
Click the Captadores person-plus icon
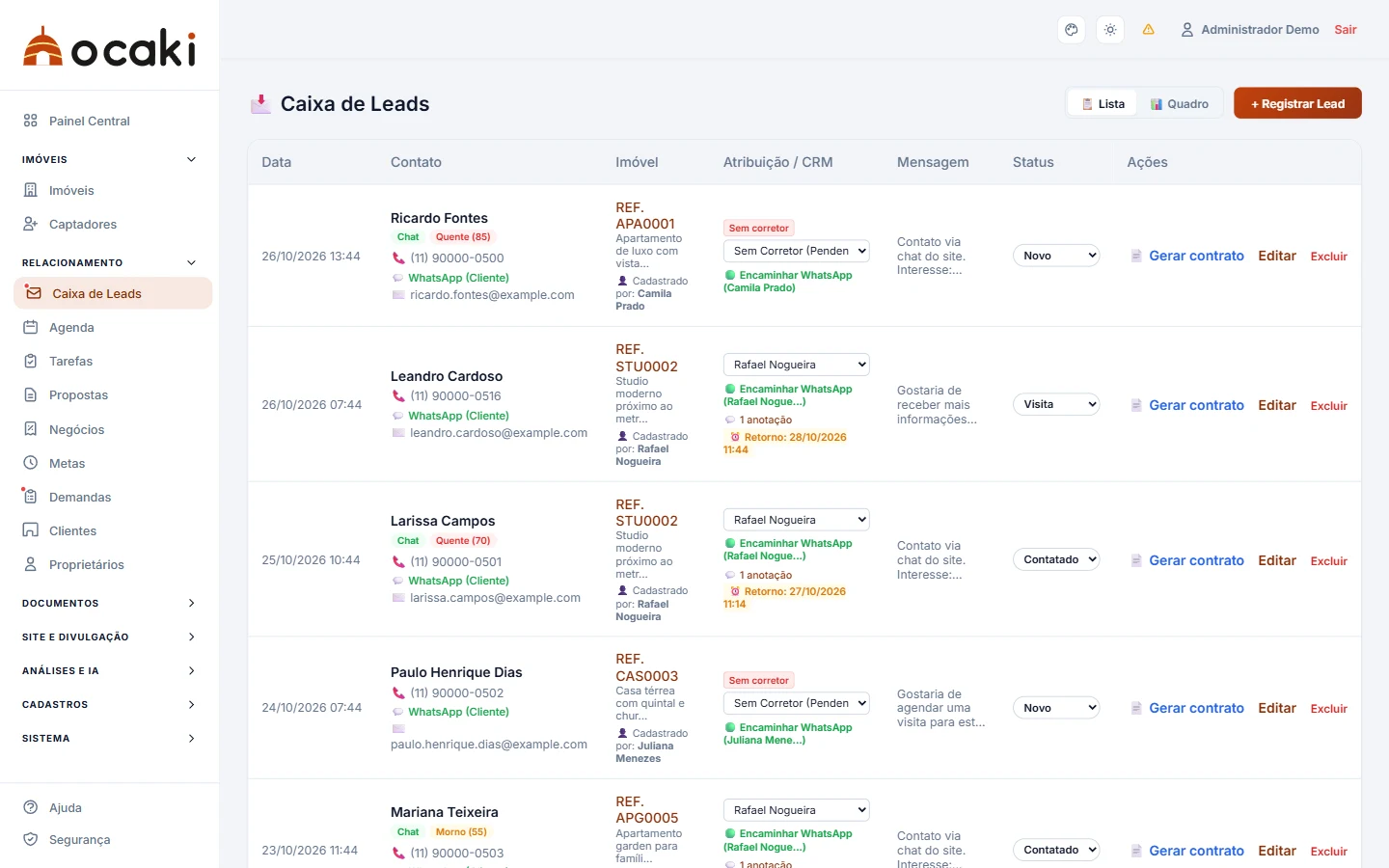click(31, 224)
